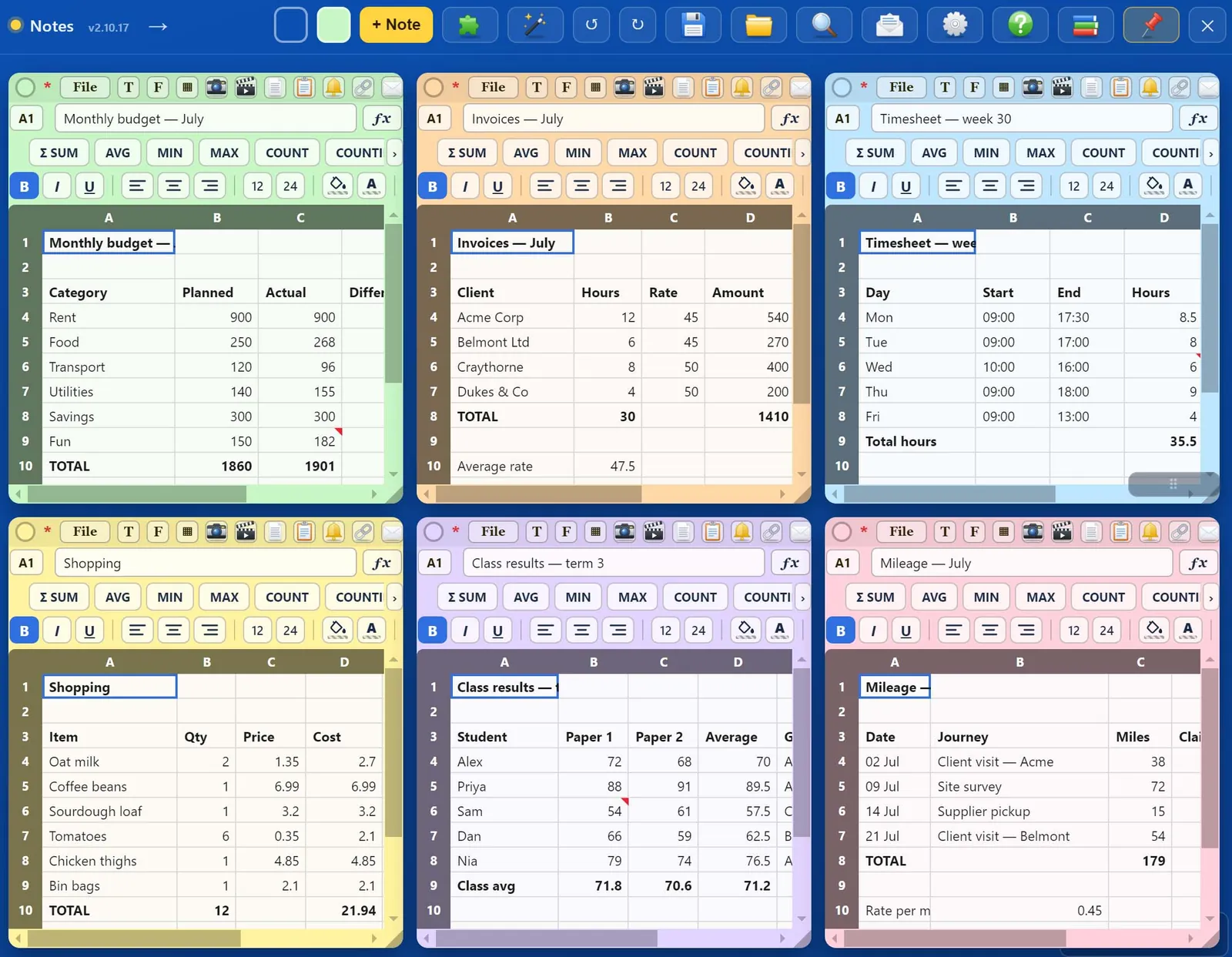1232x957 pixels.
Task: Click the magnifying glass search icon
Action: [x=824, y=25]
